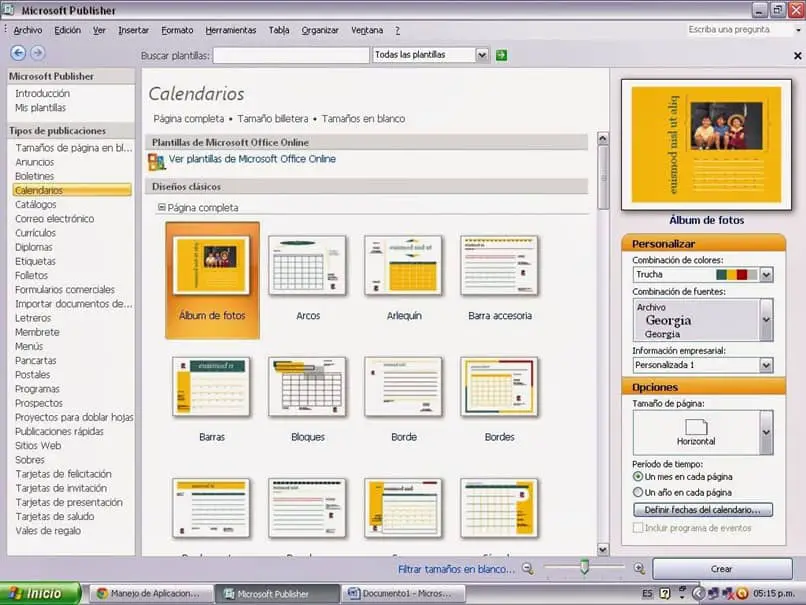Click the Buscar plantillas search field
This screenshot has width=806, height=605.
291,55
